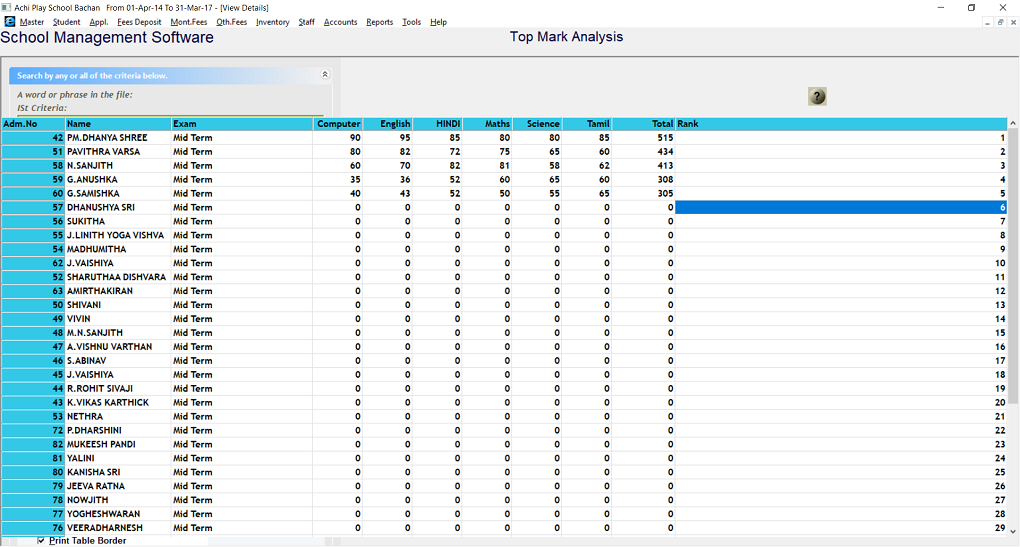
Task: Click the Rank column header
Action: [840, 124]
